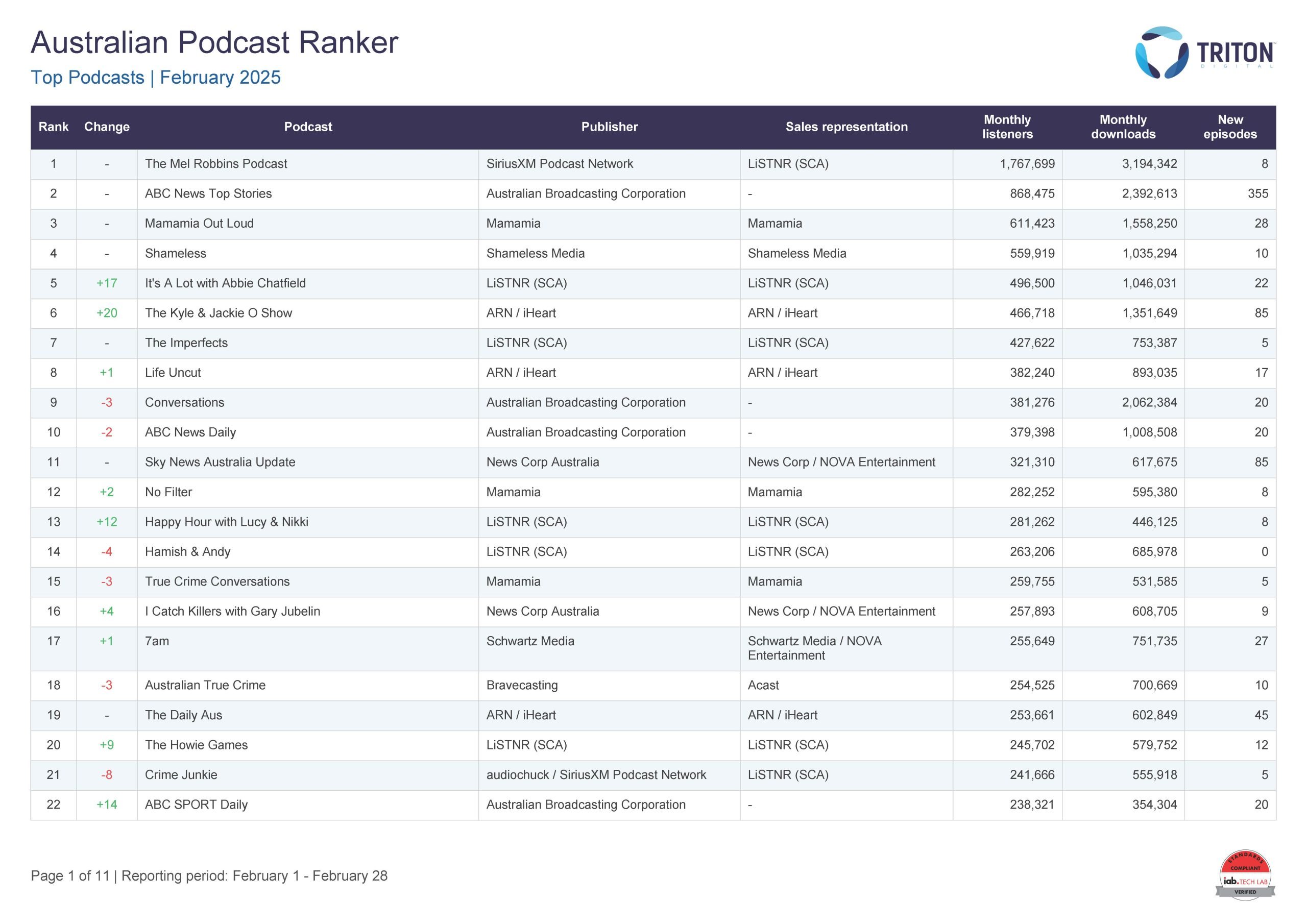
Task: Click the Monthly listeners column header
Action: (1007, 127)
